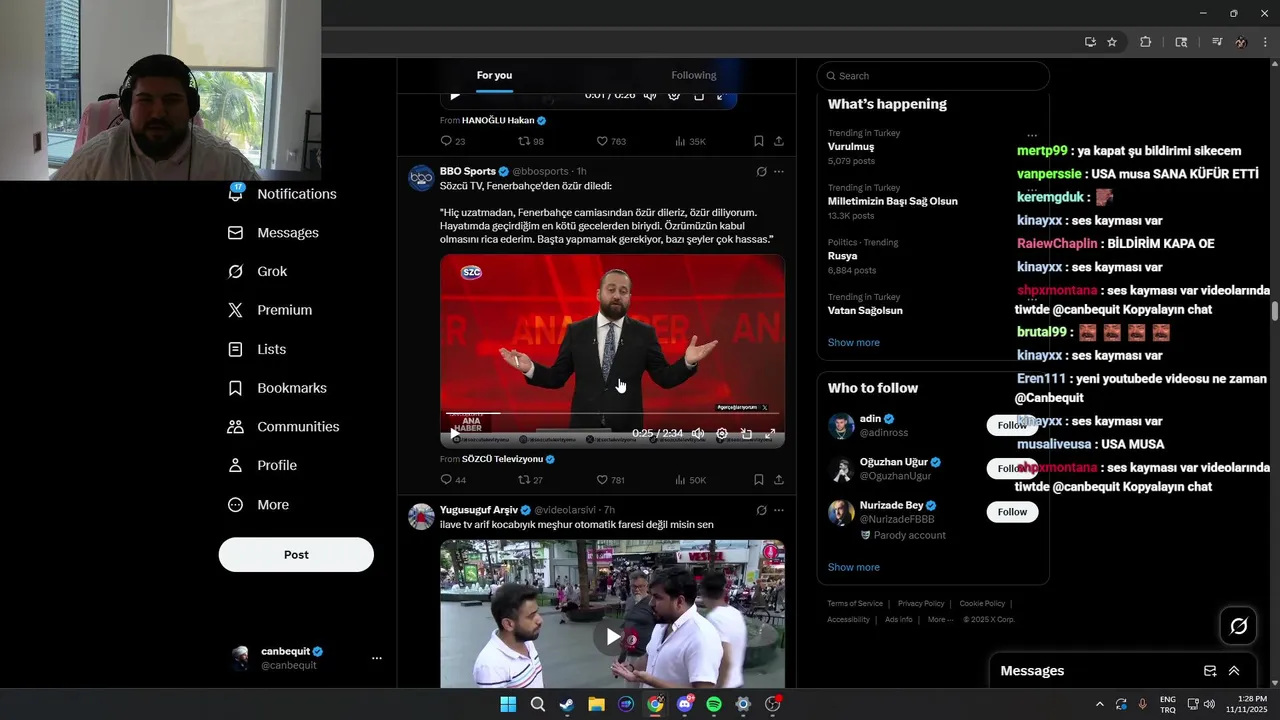Compose new message in Messages drawer

[1210, 671]
